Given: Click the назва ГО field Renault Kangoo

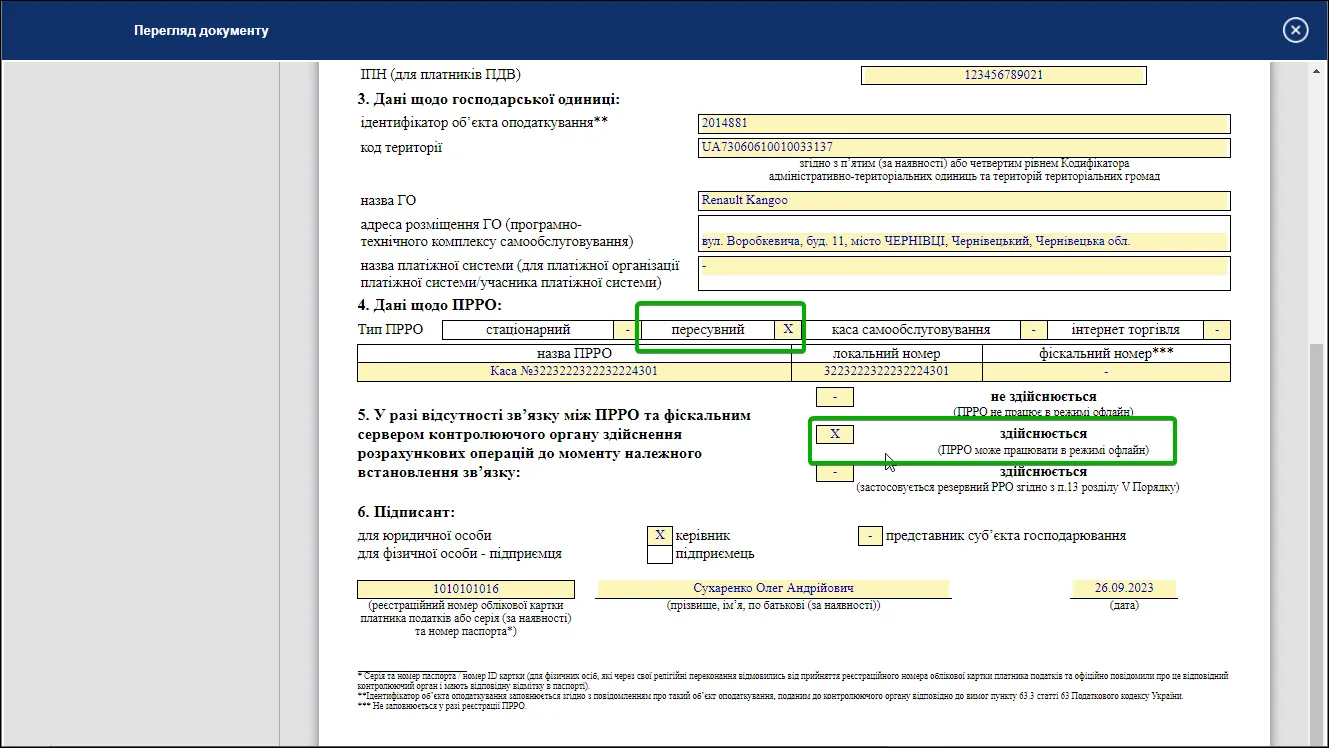Looking at the screenshot, I should pyautogui.click(x=964, y=201).
